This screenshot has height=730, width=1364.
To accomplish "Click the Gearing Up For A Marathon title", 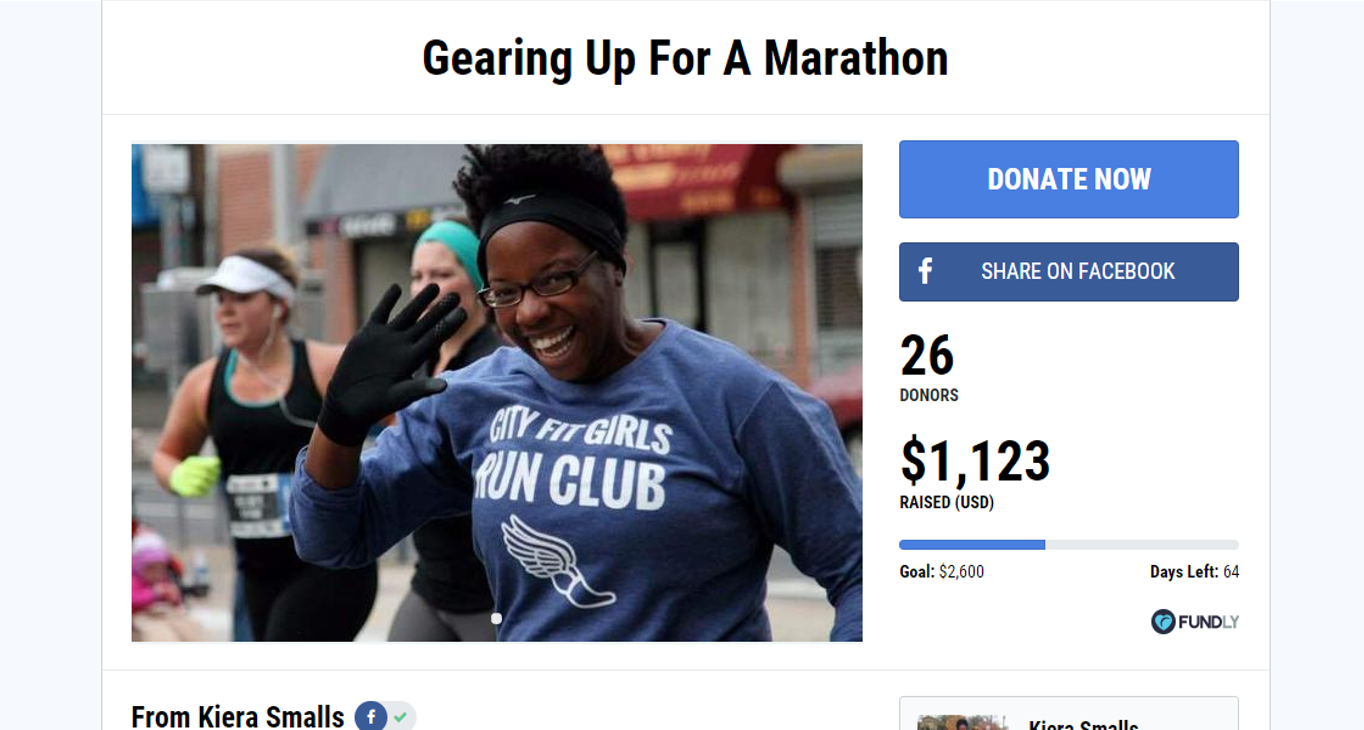I will 685,58.
